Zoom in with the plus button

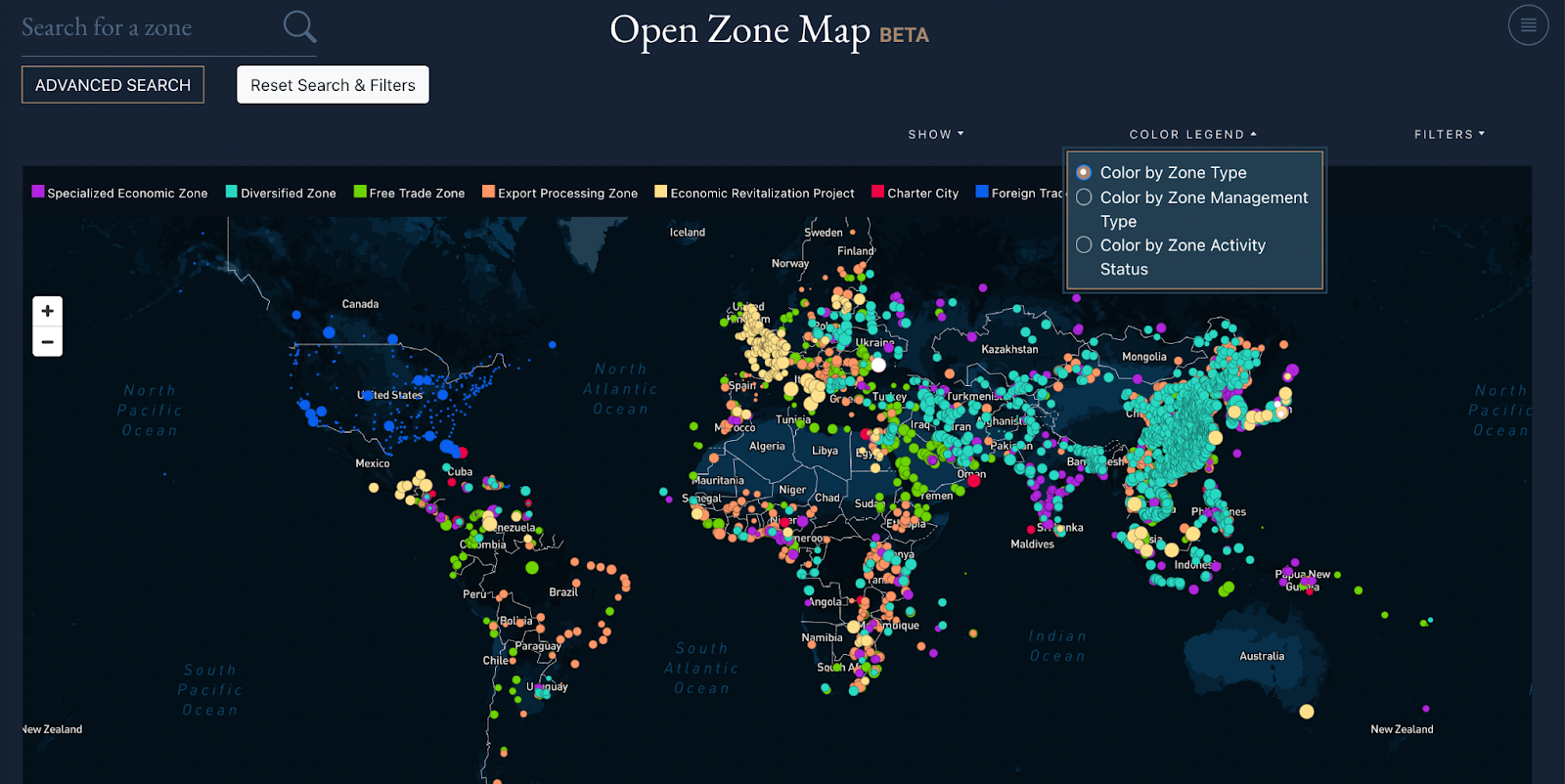pos(47,311)
